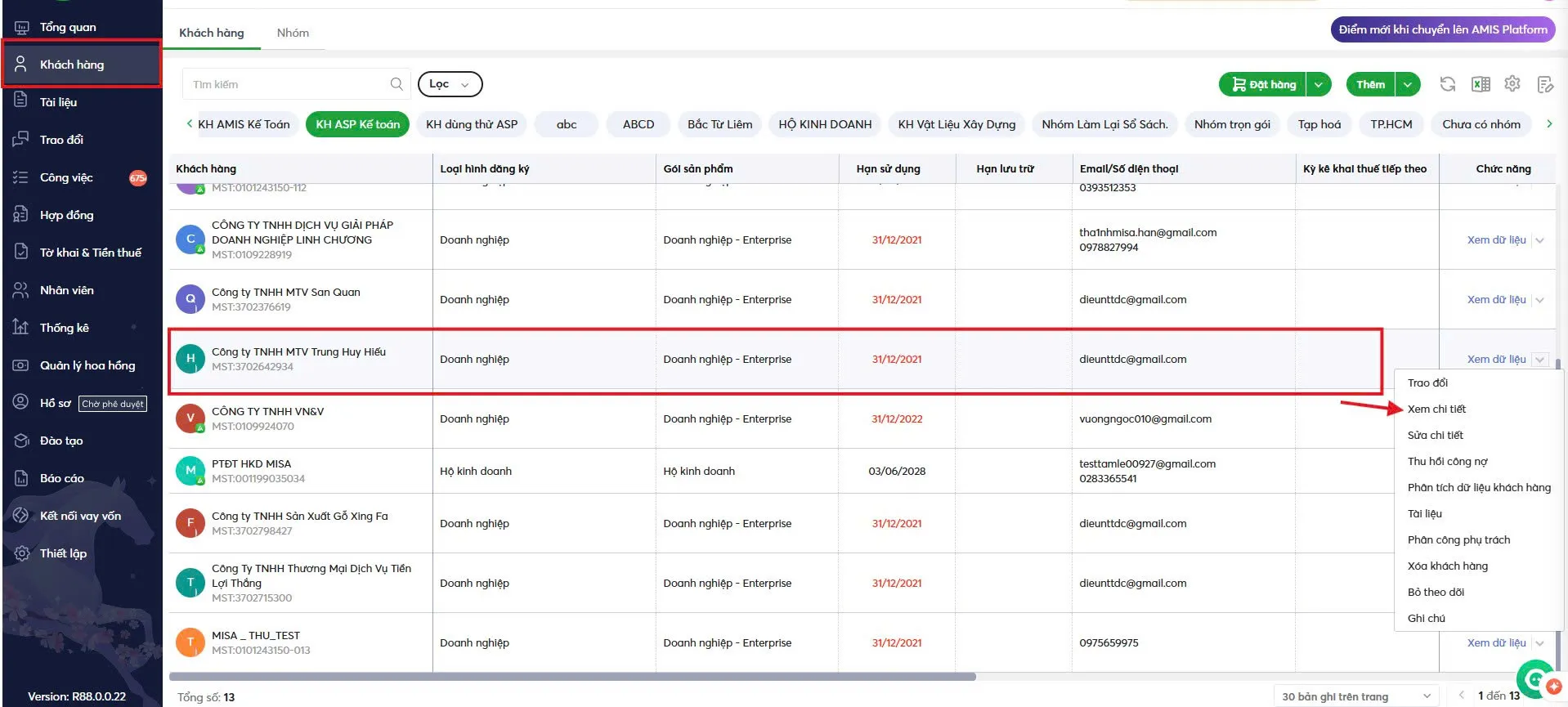This screenshot has height=707, width=1568.
Task: Open Lọc filter dropdown
Action: (450, 84)
